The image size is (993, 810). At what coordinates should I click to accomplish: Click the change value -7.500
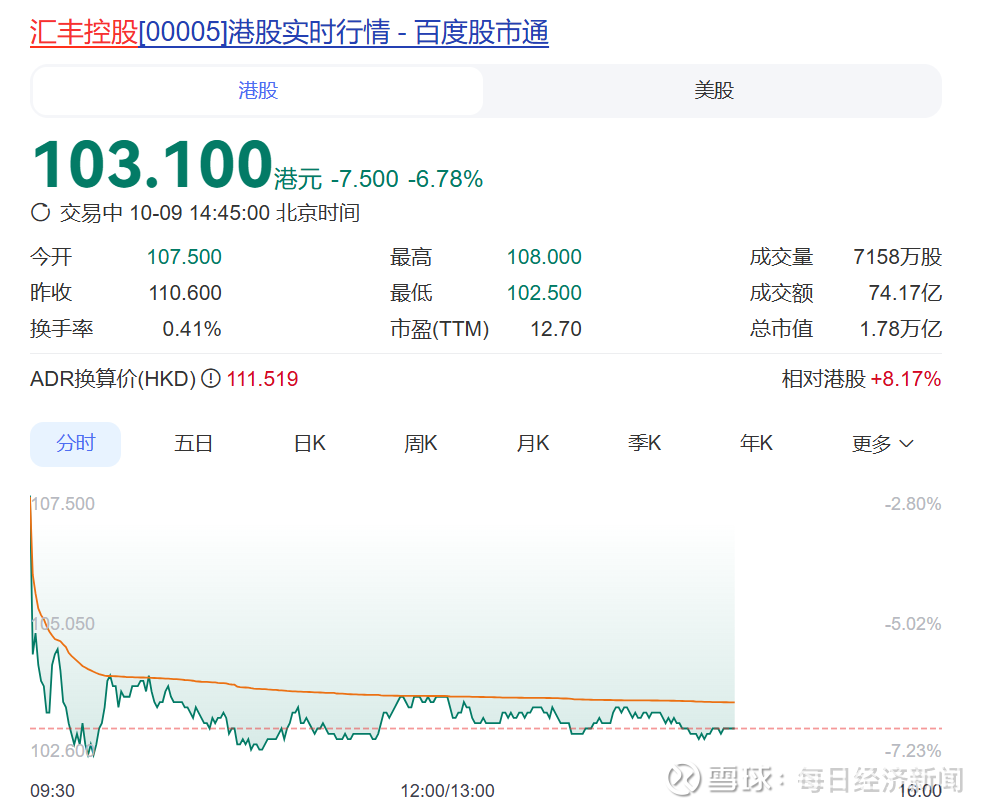tap(365, 179)
